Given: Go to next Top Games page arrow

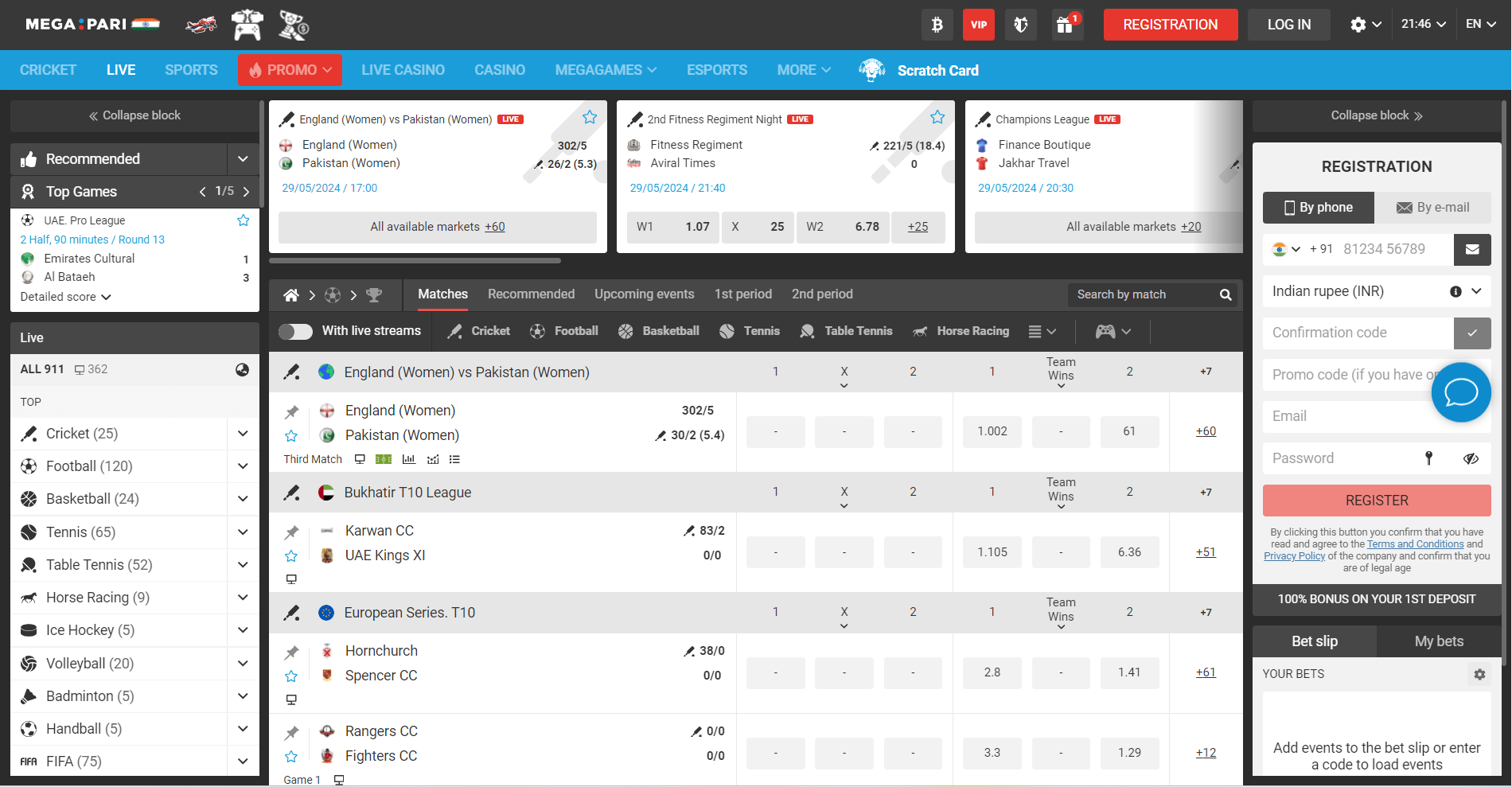Looking at the screenshot, I should point(246,192).
